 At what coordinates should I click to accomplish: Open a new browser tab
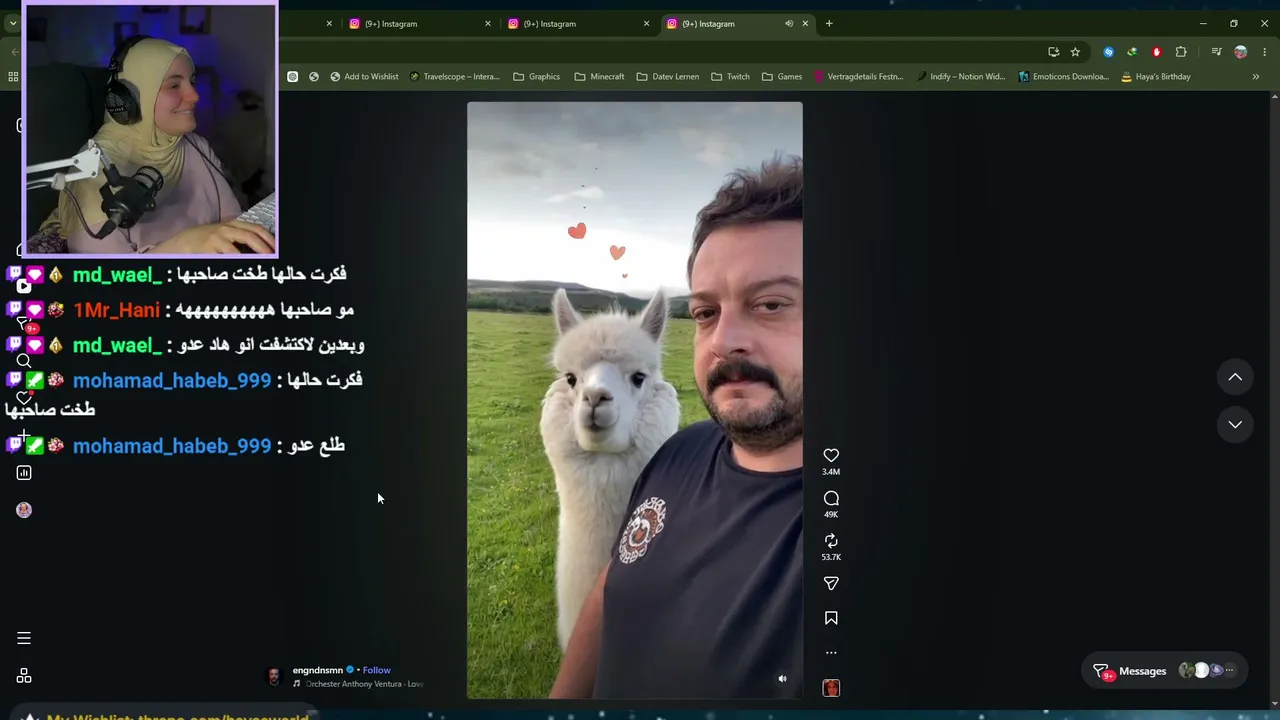(x=829, y=23)
